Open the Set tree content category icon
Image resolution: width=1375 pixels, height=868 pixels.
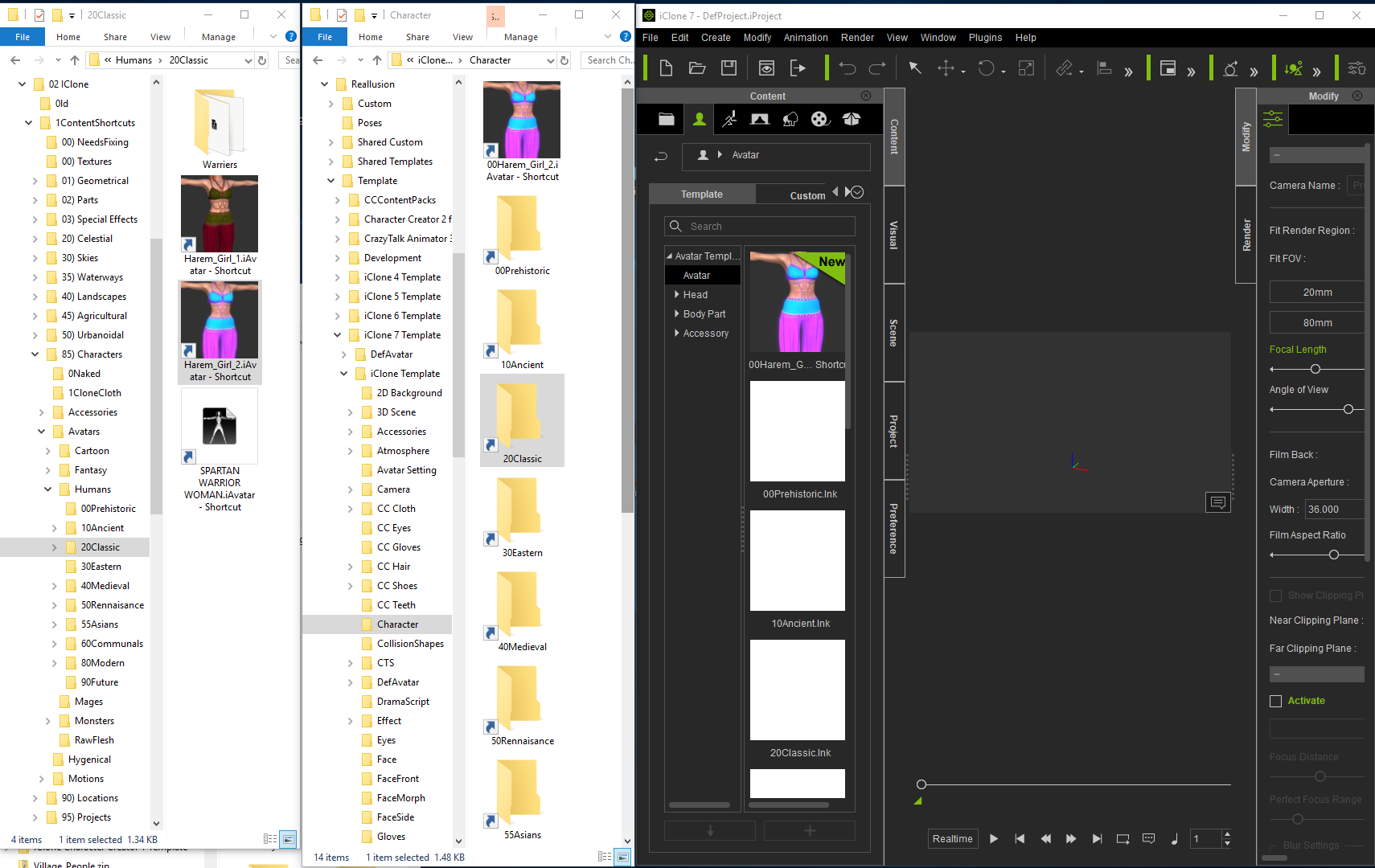790,119
